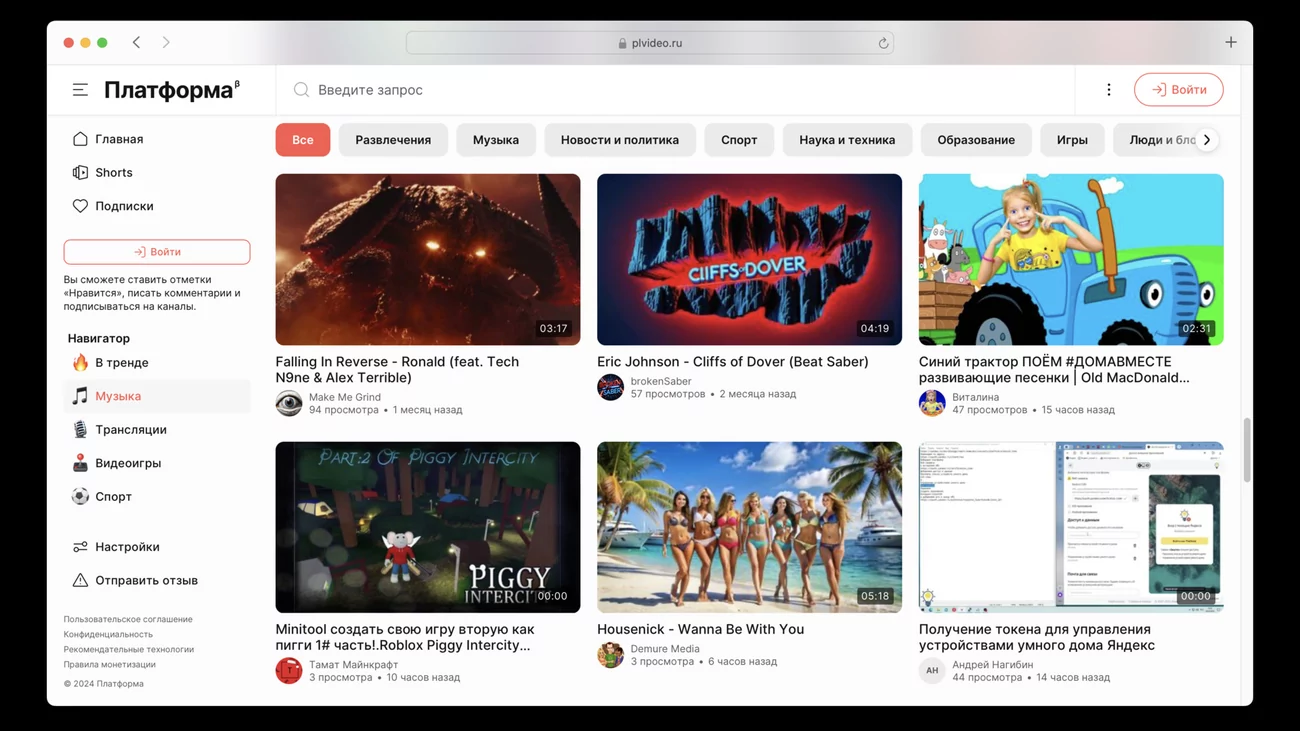Open the three-dot more options menu

coord(1108,90)
